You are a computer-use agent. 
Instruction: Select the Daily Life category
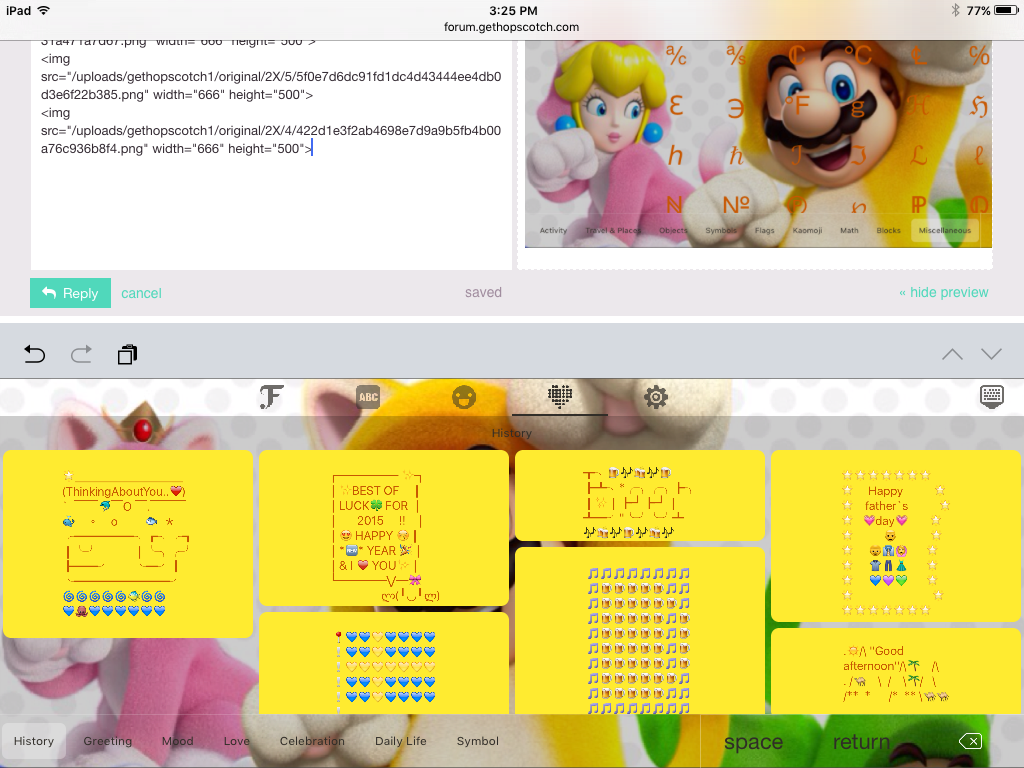400,741
